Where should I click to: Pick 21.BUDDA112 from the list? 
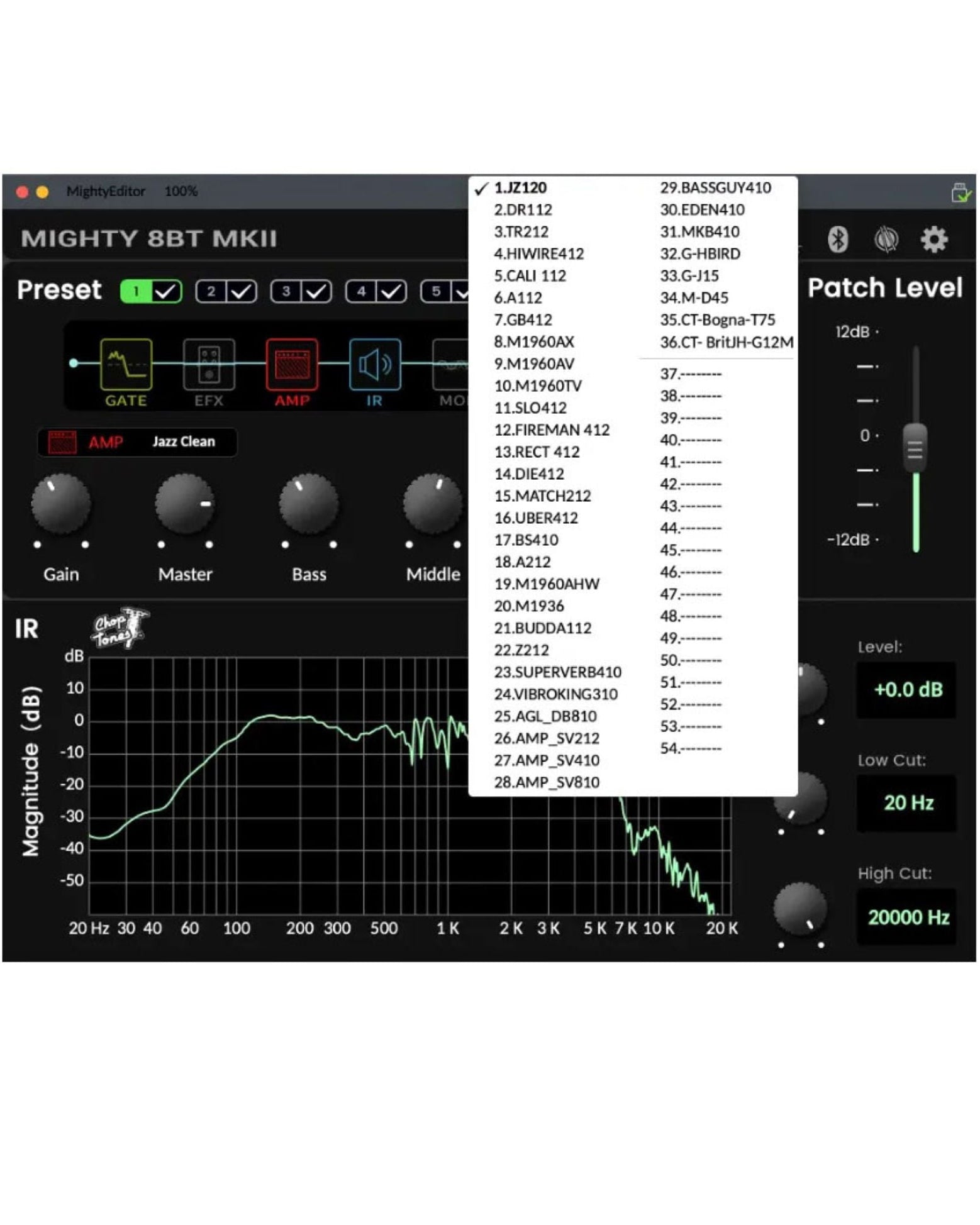click(x=543, y=628)
